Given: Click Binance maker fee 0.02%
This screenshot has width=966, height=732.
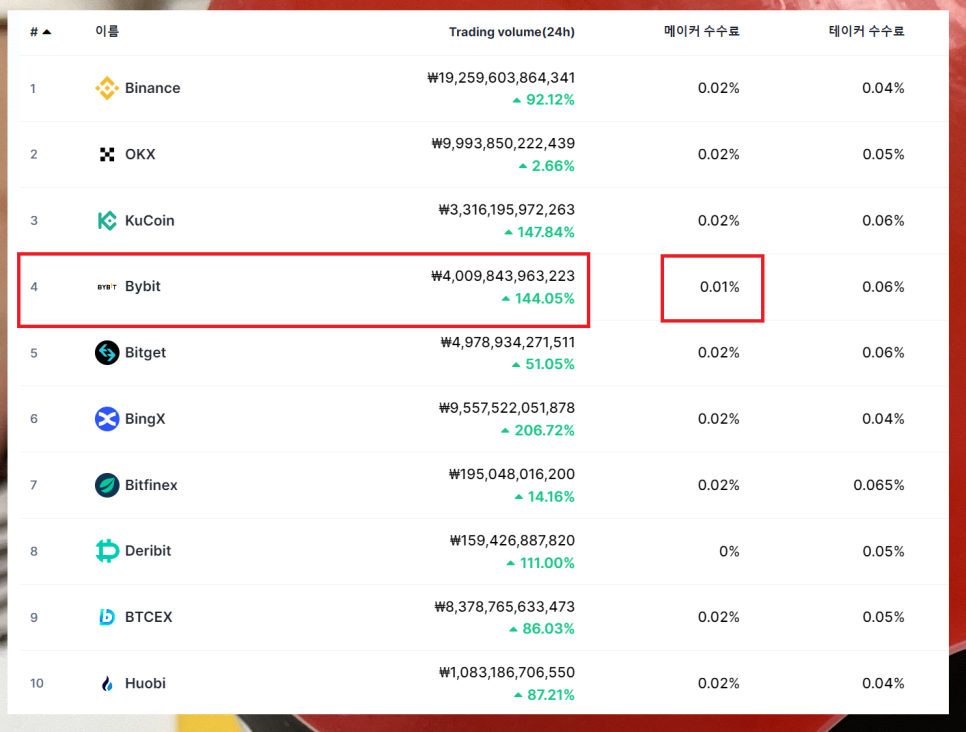Looking at the screenshot, I should click(718, 88).
